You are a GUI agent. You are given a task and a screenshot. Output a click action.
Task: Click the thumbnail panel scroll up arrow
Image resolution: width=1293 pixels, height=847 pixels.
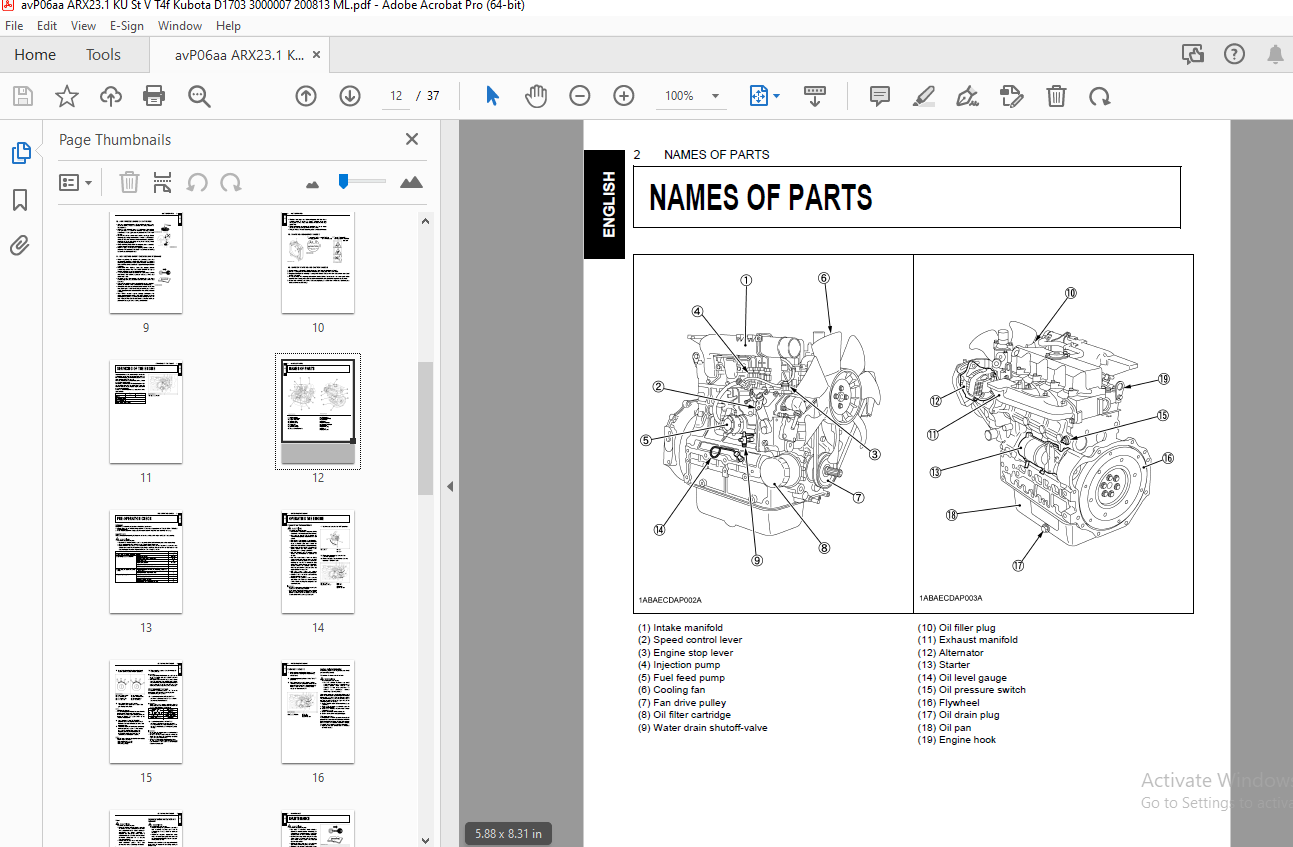[425, 221]
